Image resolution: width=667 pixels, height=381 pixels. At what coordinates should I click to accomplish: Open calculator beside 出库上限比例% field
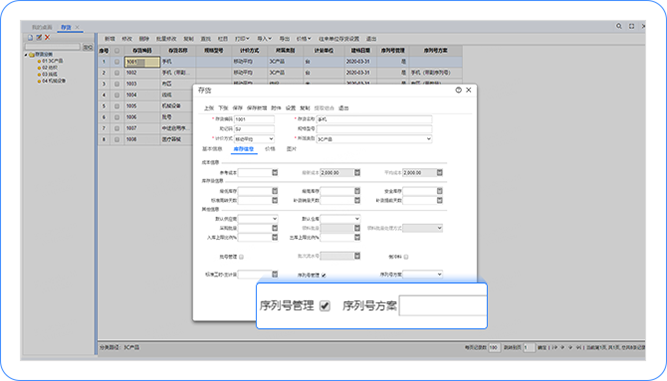coord(357,237)
